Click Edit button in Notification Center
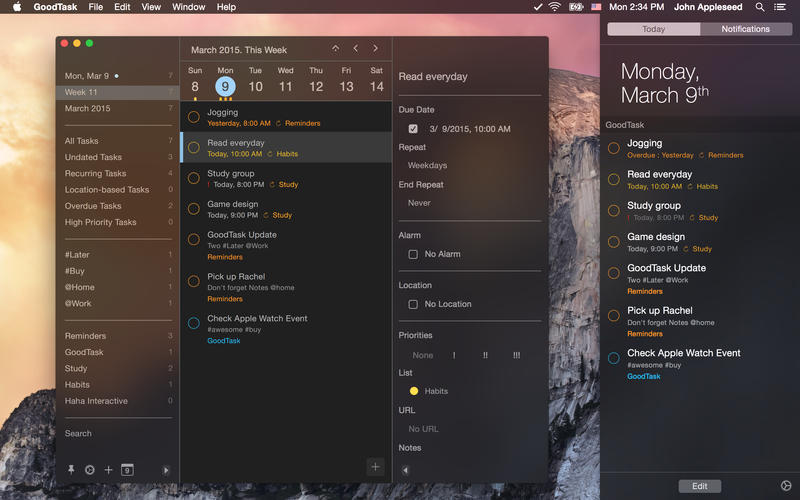The height and width of the screenshot is (500, 800). coord(699,486)
